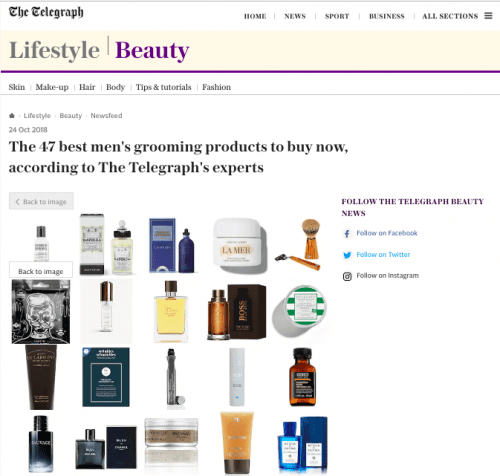Click the Follow on Twitter link

(x=383, y=255)
